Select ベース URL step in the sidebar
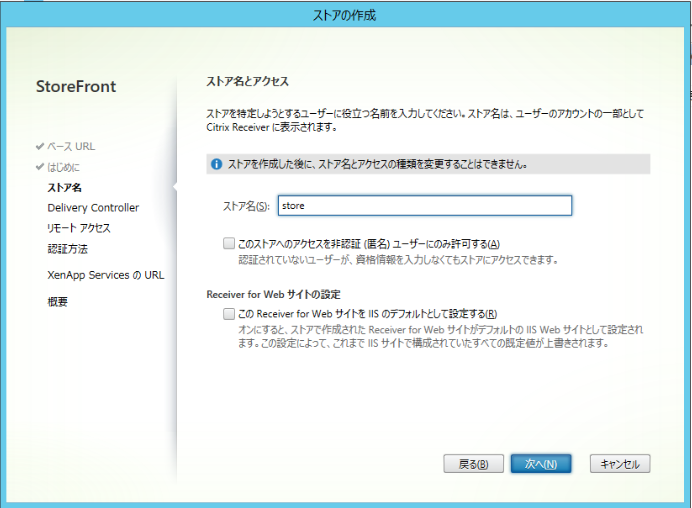The width and height of the screenshot is (692, 508). pyautogui.click(x=71, y=146)
